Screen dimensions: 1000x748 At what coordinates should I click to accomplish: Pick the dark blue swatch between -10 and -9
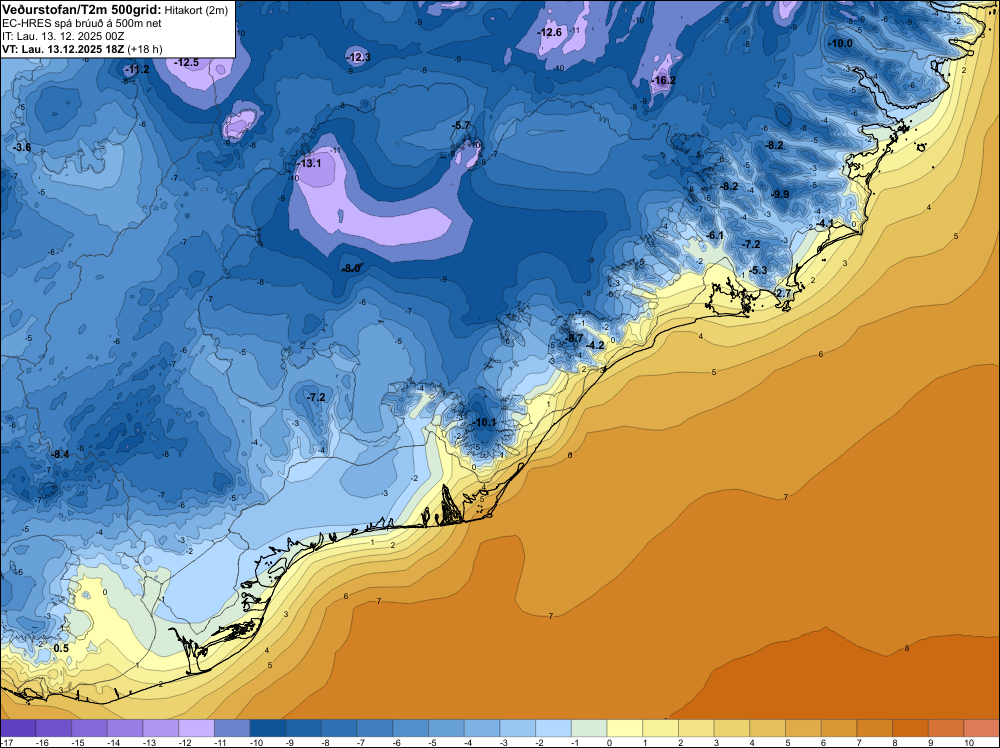pos(268,728)
